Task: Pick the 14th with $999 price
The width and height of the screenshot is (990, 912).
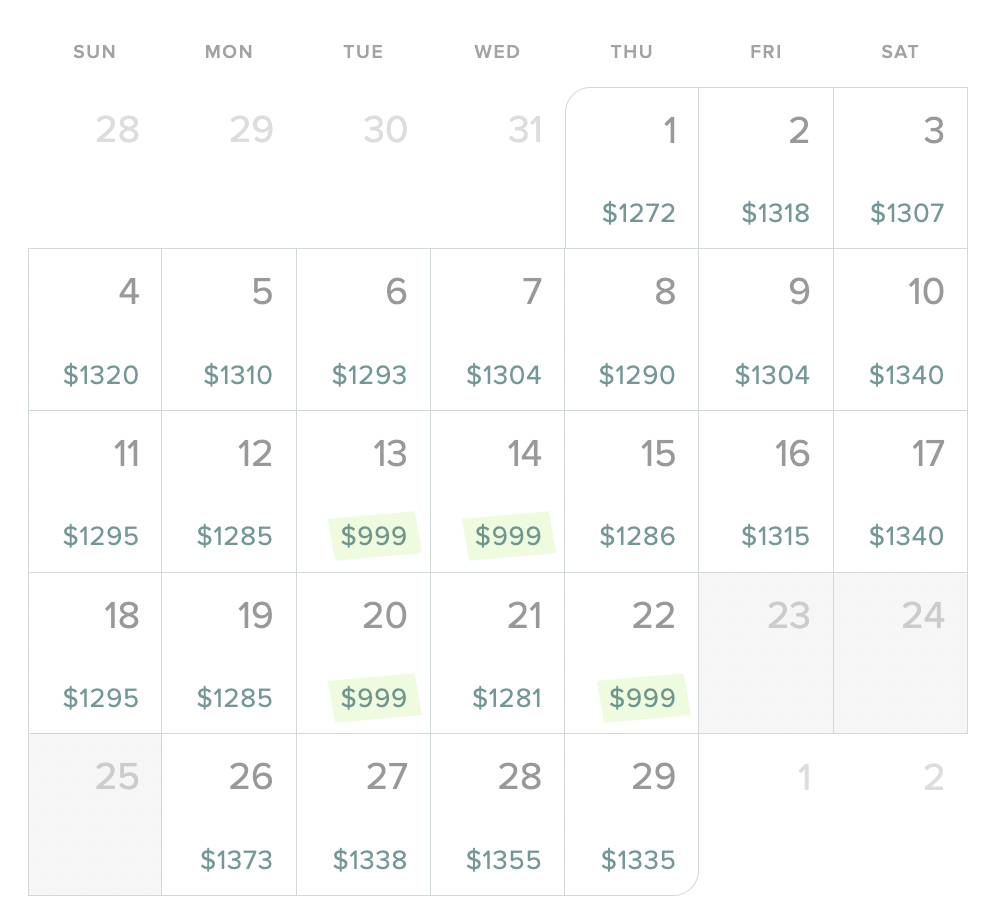Action: point(498,491)
